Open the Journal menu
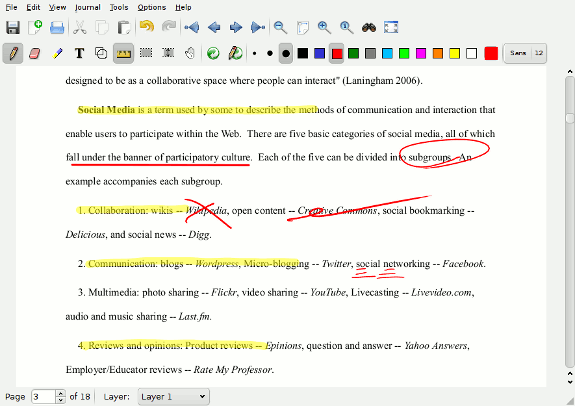Viewport: 575px width, 406px height. [88, 7]
